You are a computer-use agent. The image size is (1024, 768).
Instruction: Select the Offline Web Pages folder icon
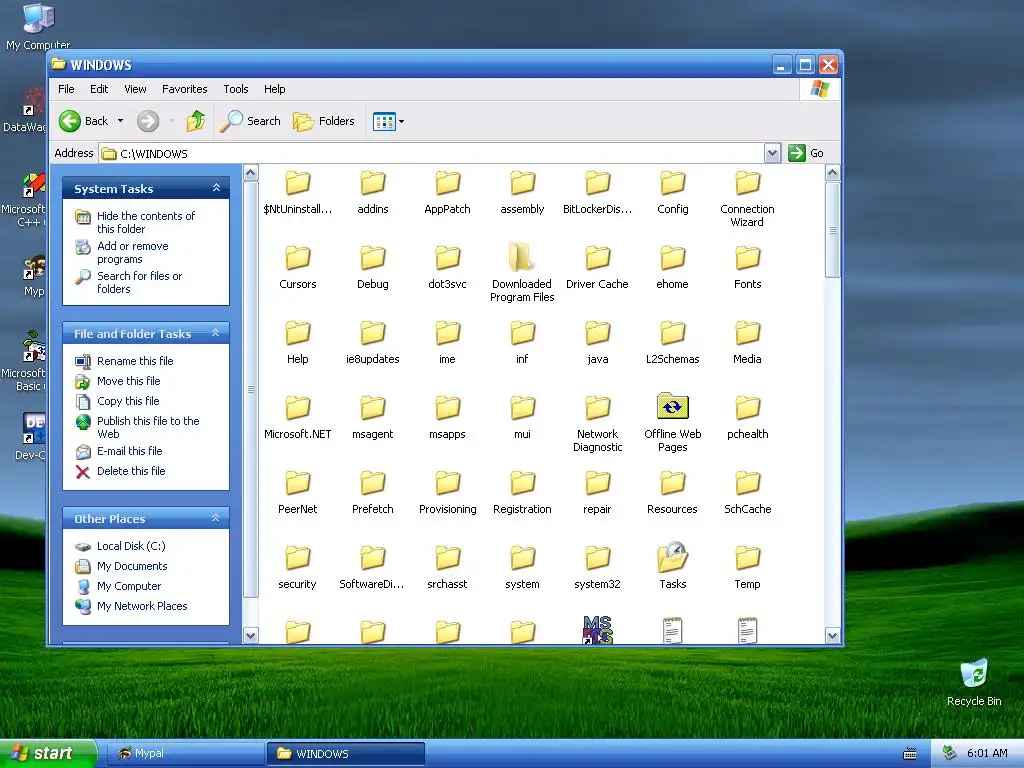(x=673, y=407)
